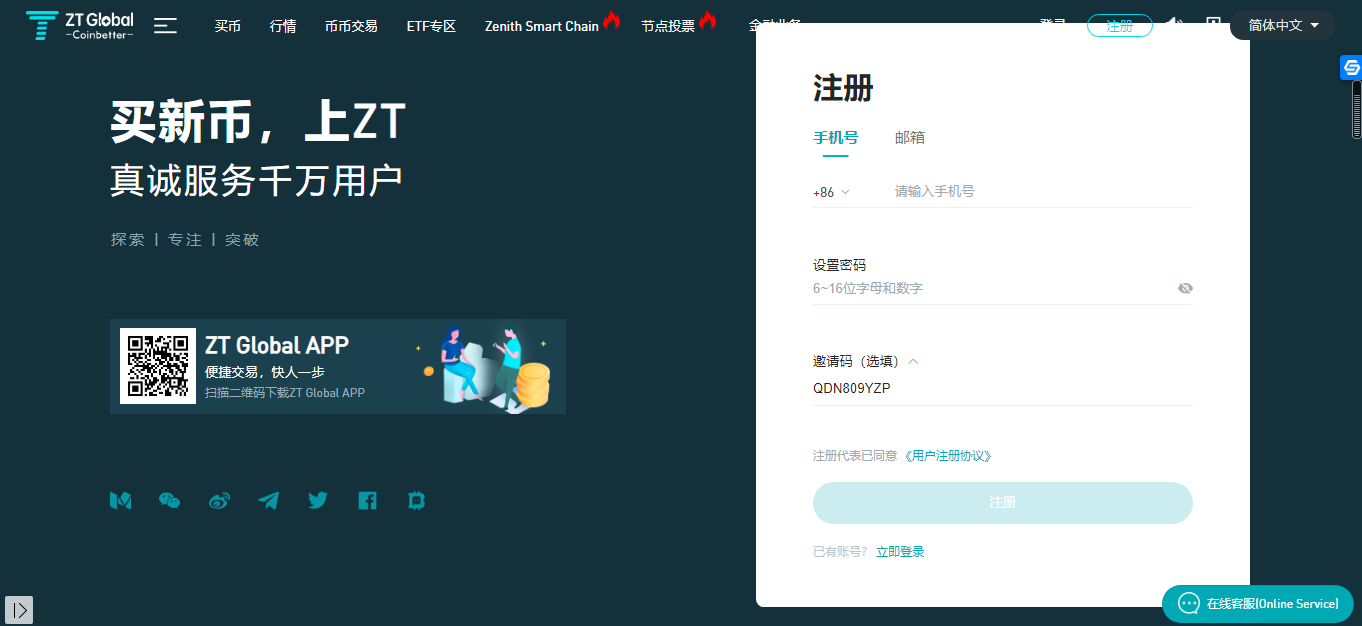Click the 注册 button in the header
Viewport: 1362px width, 626px height.
tap(1120, 26)
